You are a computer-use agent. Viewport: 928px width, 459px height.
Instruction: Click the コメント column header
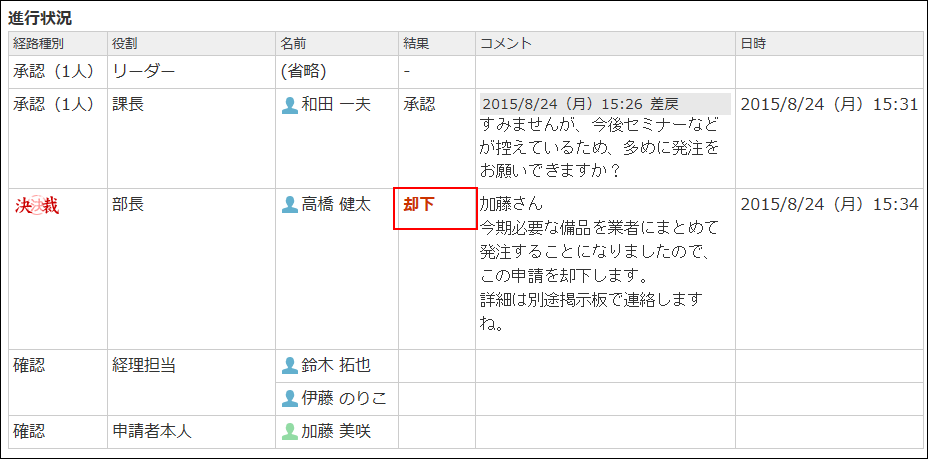pyautogui.click(x=506, y=44)
